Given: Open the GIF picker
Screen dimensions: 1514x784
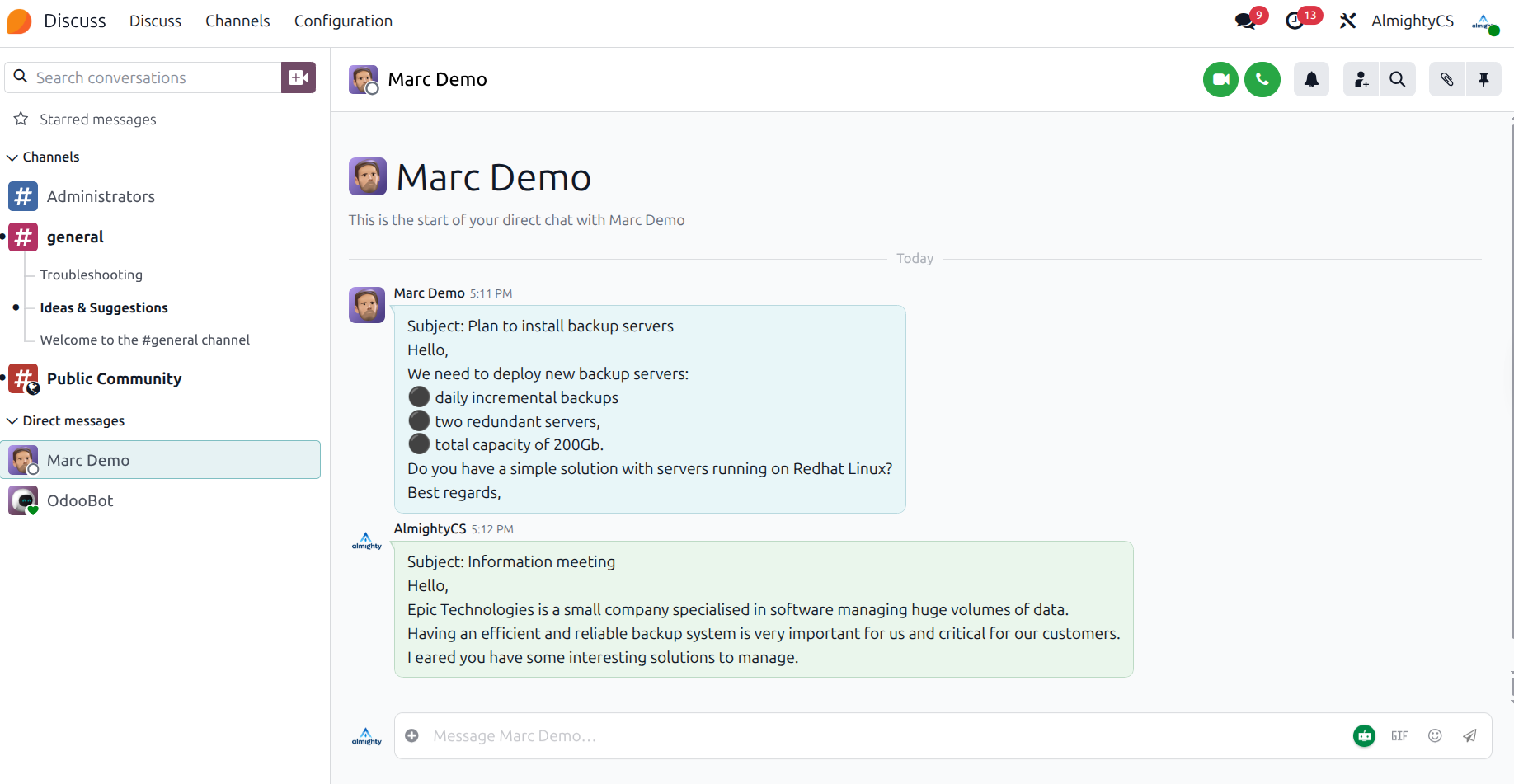Looking at the screenshot, I should (1399, 736).
